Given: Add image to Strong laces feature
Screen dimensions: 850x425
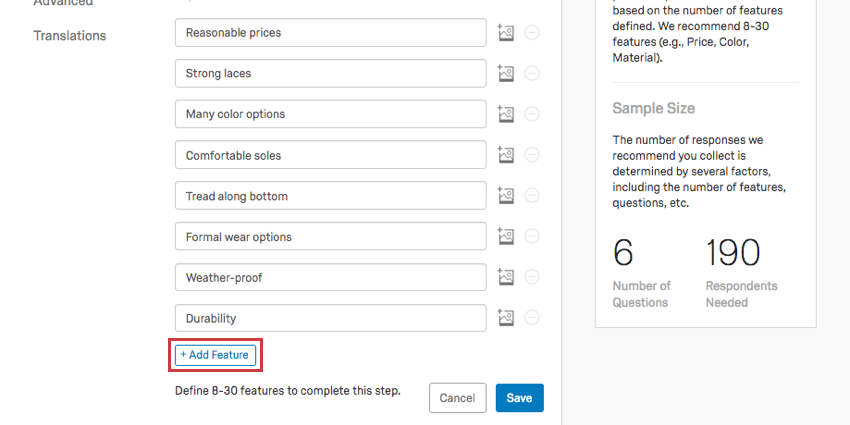Looking at the screenshot, I should click(x=506, y=74).
